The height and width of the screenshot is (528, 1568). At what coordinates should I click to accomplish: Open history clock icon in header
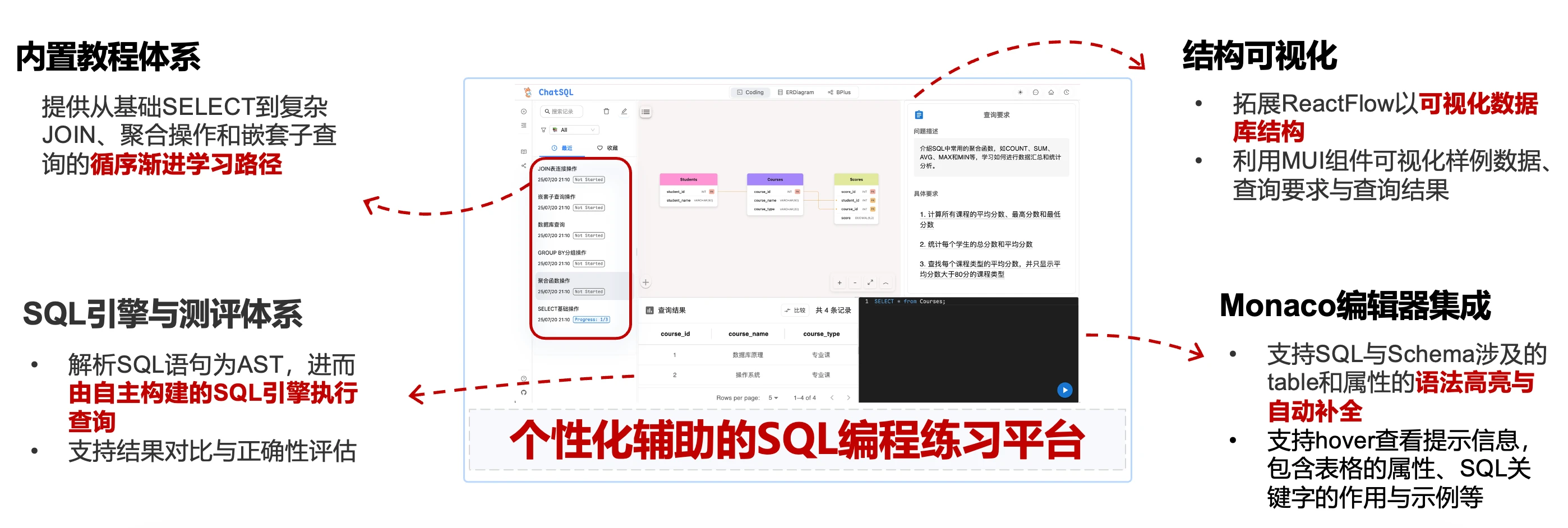pyautogui.click(x=1067, y=92)
